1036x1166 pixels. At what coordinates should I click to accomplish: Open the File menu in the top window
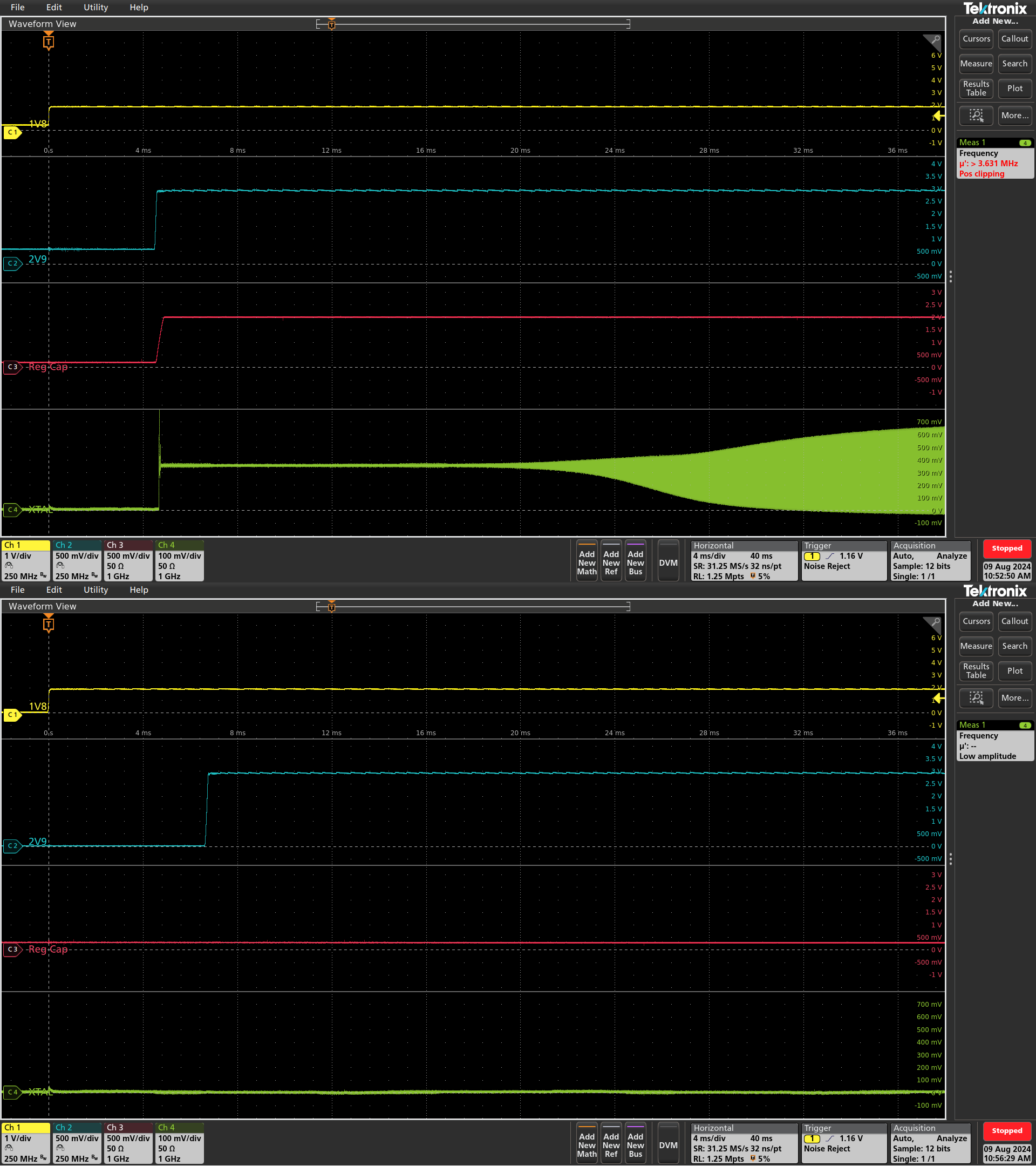[18, 8]
